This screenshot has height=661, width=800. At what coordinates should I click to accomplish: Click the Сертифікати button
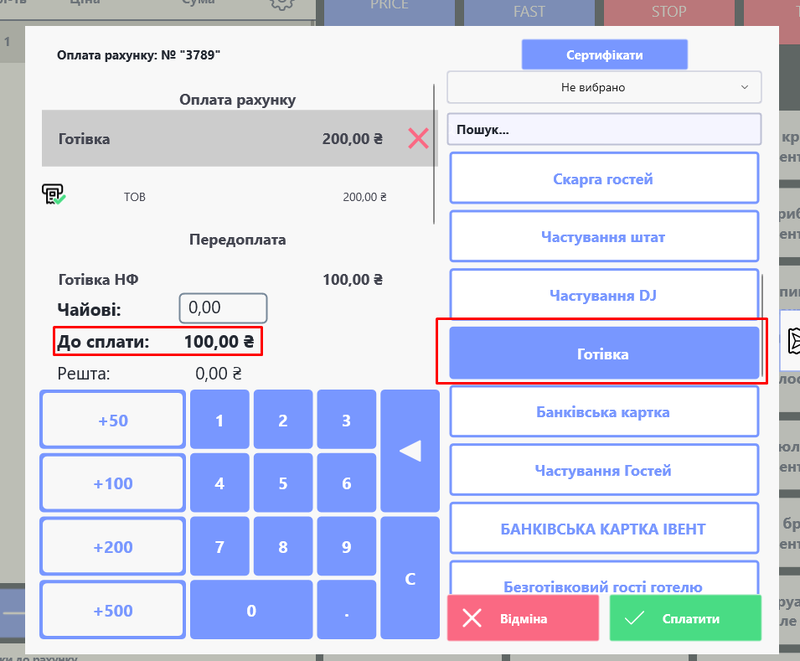click(x=604, y=54)
